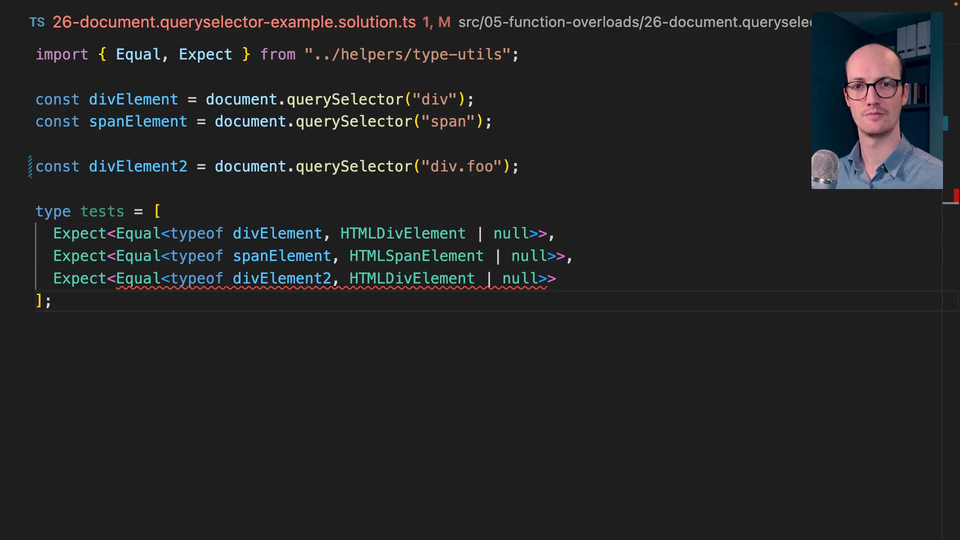Click the "../helpers/type-utils" import path string
Image resolution: width=960 pixels, height=540 pixels.
[411, 54]
